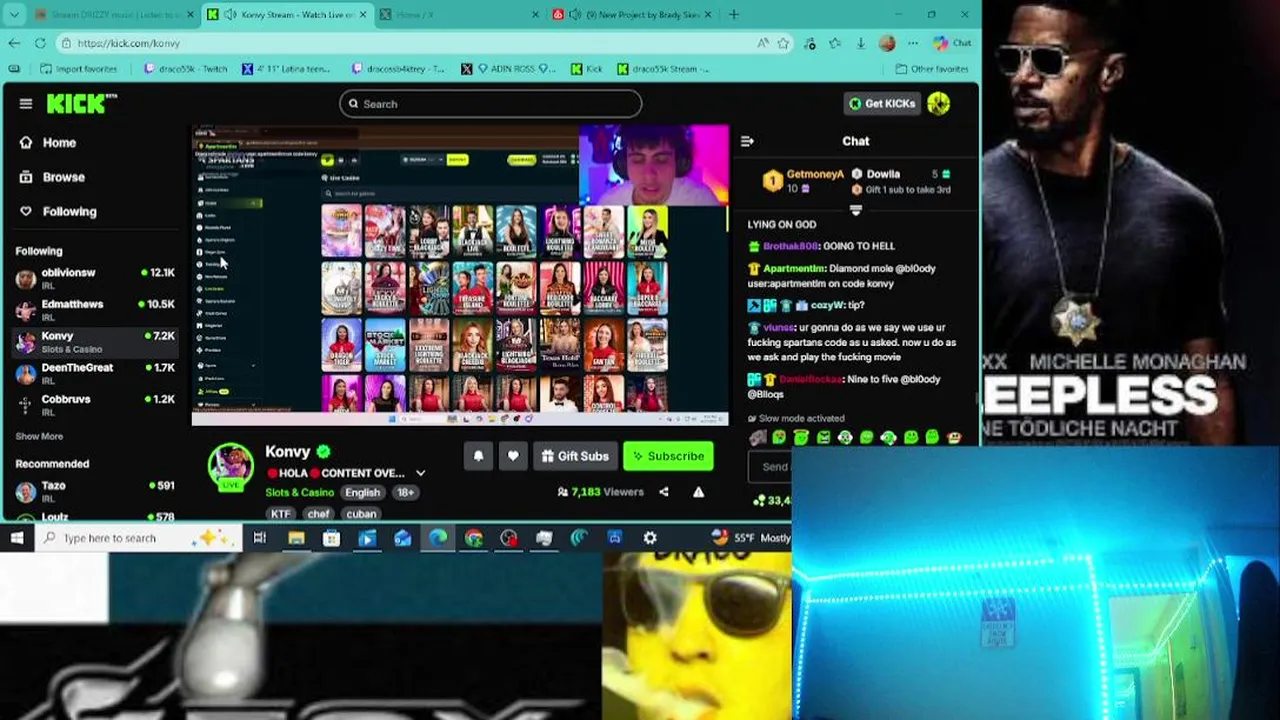Switch to the Home / X browser tab

coord(458,14)
